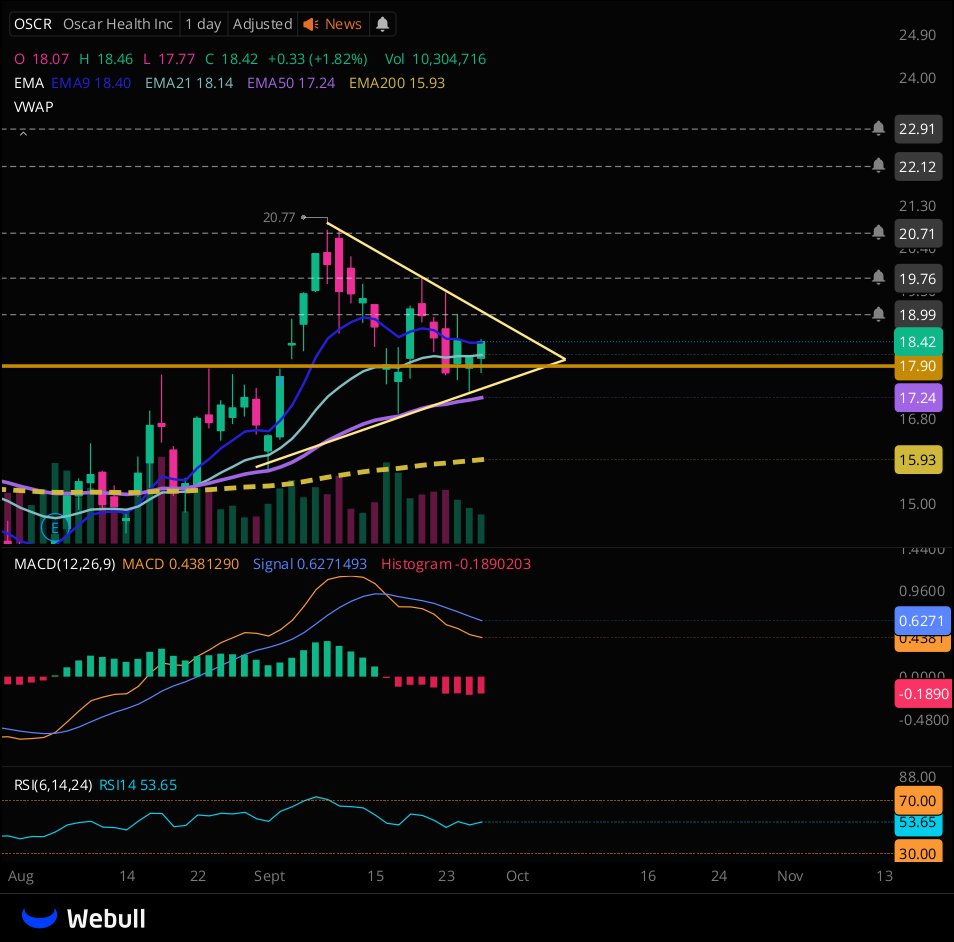
Task: Click the 20.77 high price label
Action: point(279,217)
